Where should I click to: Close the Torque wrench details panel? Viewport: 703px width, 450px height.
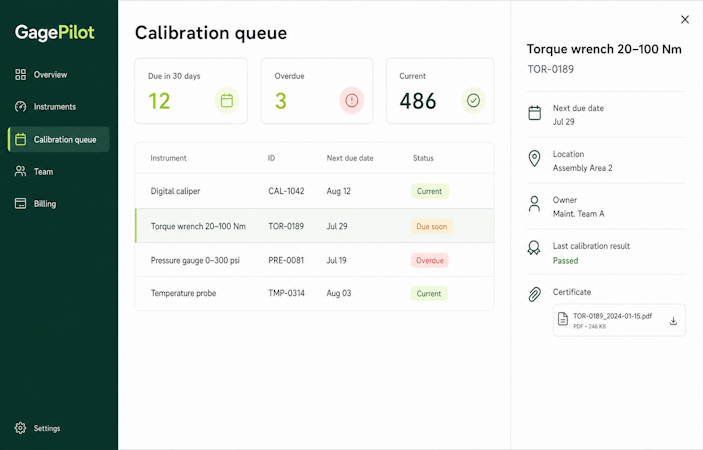coord(685,19)
